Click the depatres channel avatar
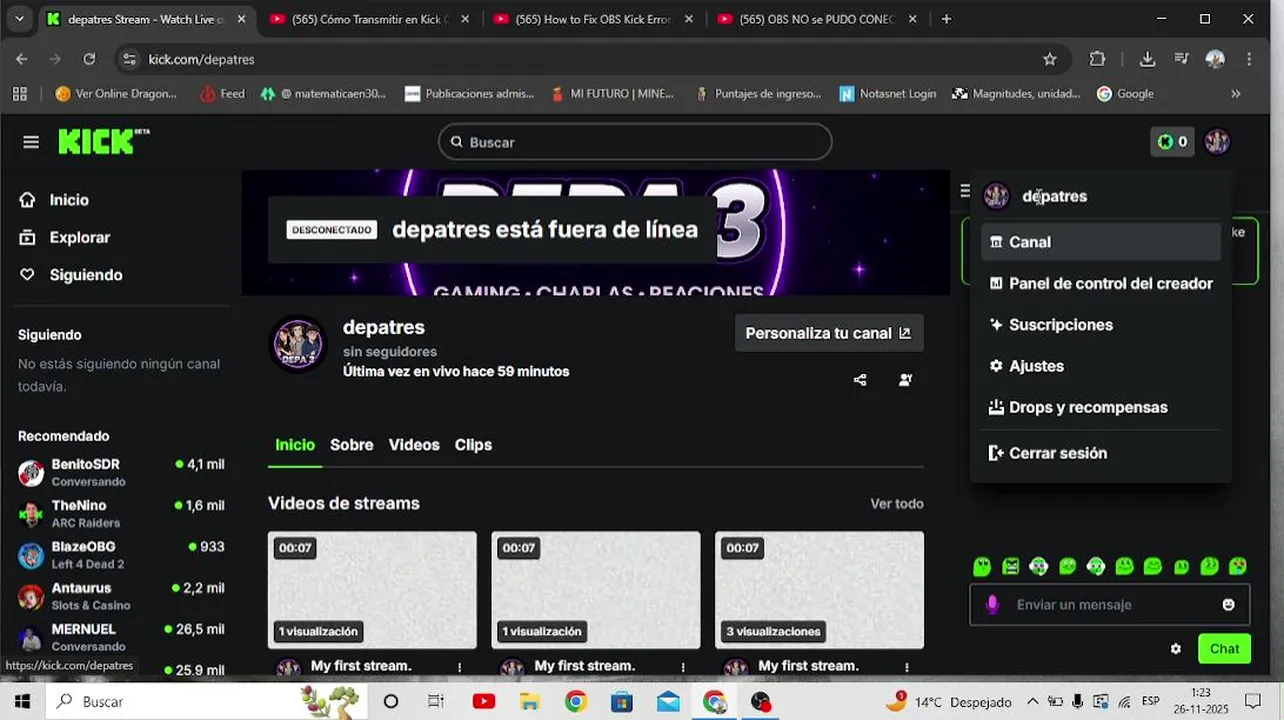This screenshot has width=1284, height=720. click(x=298, y=345)
